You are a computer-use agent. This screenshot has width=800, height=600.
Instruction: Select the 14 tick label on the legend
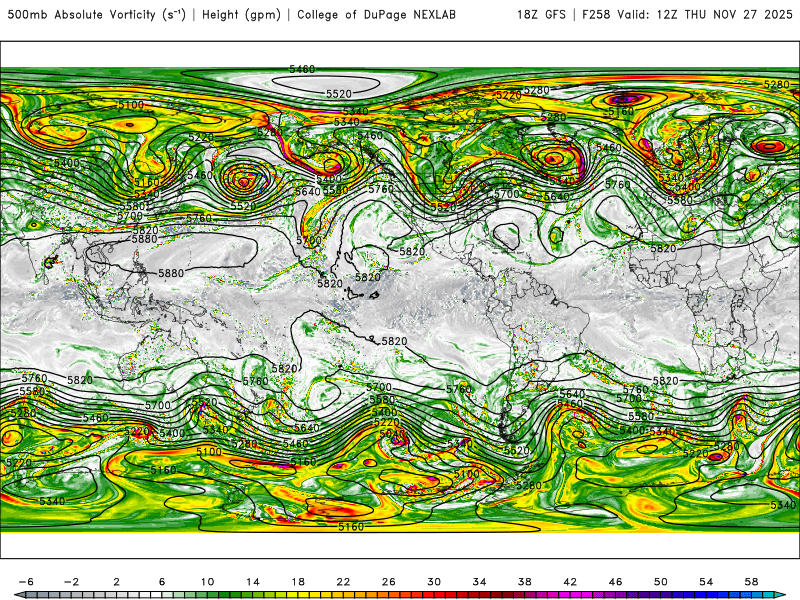coord(253,582)
